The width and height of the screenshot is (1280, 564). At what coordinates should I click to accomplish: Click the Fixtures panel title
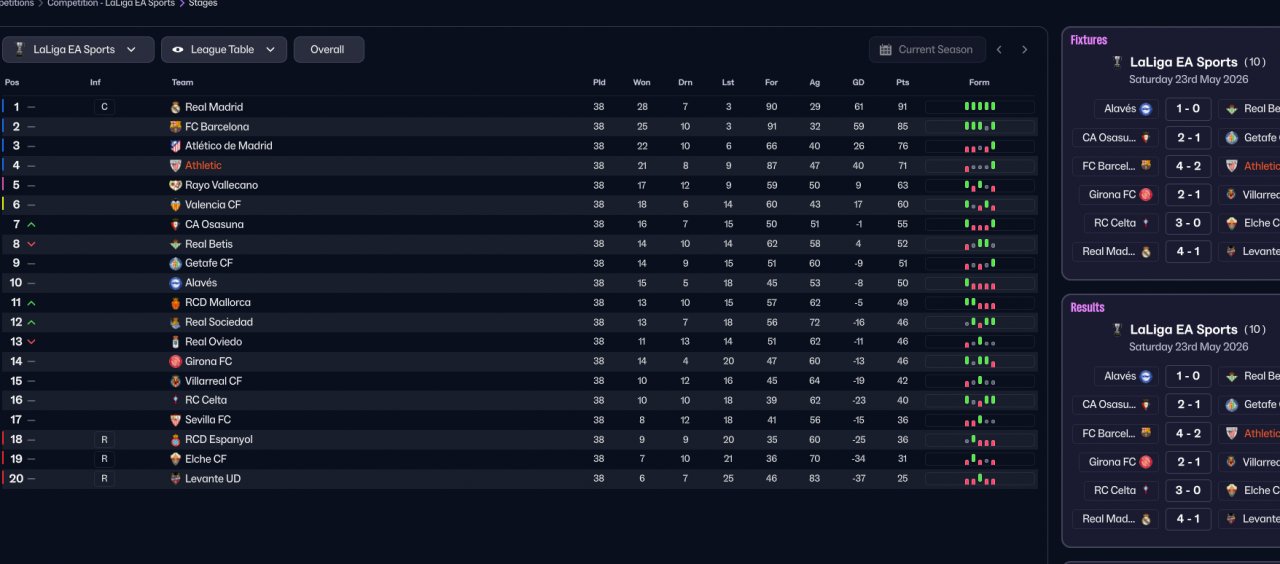click(x=1089, y=40)
